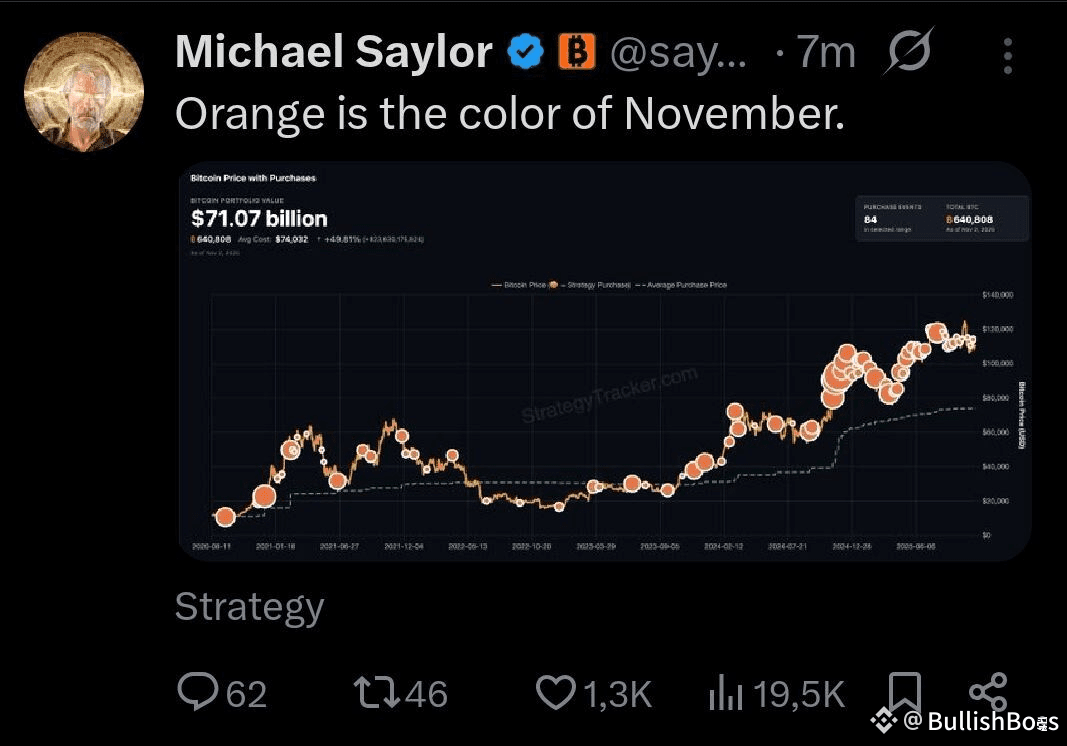Open the three-dot more options menu
This screenshot has height=746, width=1067.
tap(1008, 55)
